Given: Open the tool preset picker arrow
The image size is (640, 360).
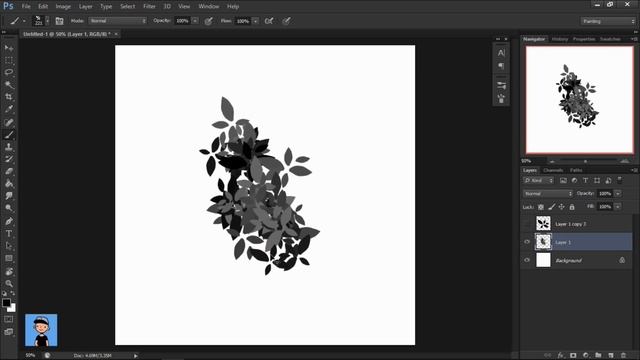Looking at the screenshot, I should 24,21.
